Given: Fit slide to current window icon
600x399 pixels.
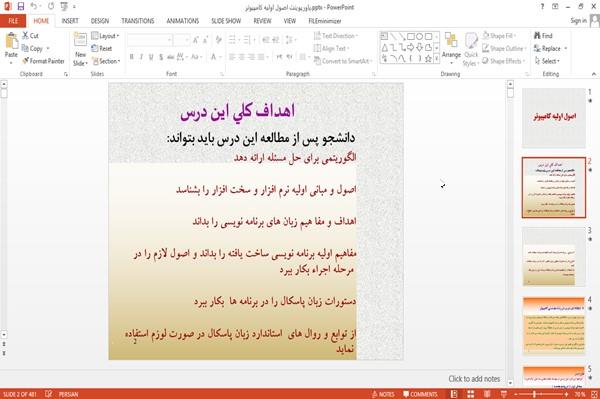Looking at the screenshot, I should coord(594,394).
